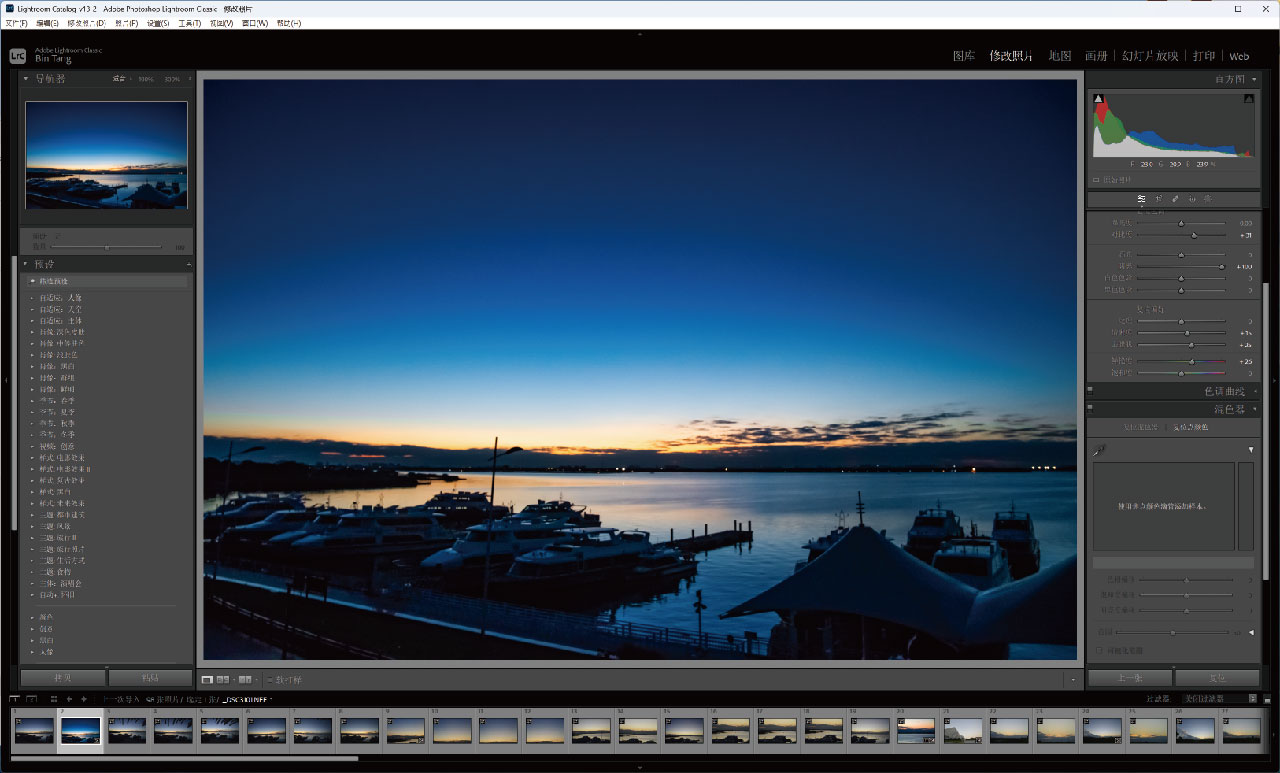This screenshot has height=773, width=1280.
Task: Switch to loupe view in toolbar
Action: [208, 679]
